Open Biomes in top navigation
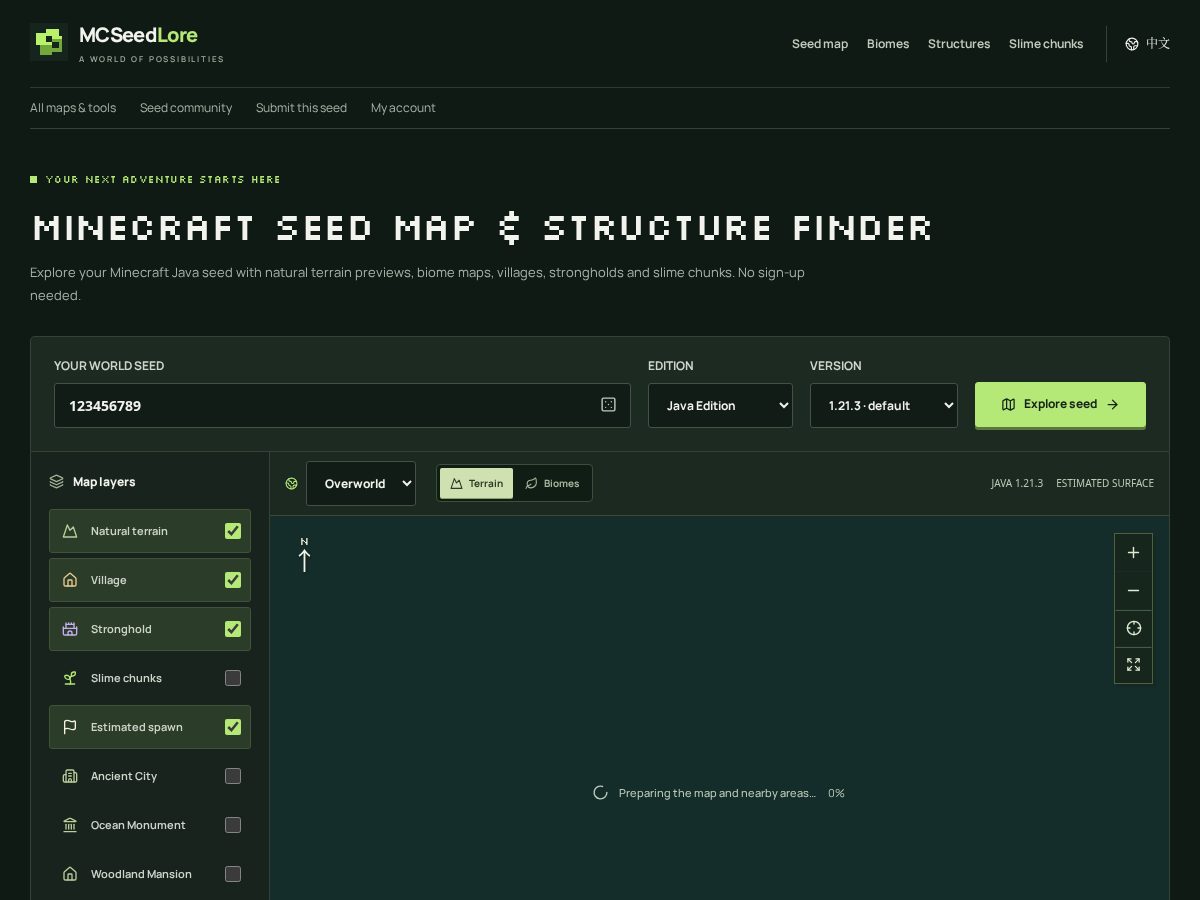The image size is (1200, 900). 888,44
